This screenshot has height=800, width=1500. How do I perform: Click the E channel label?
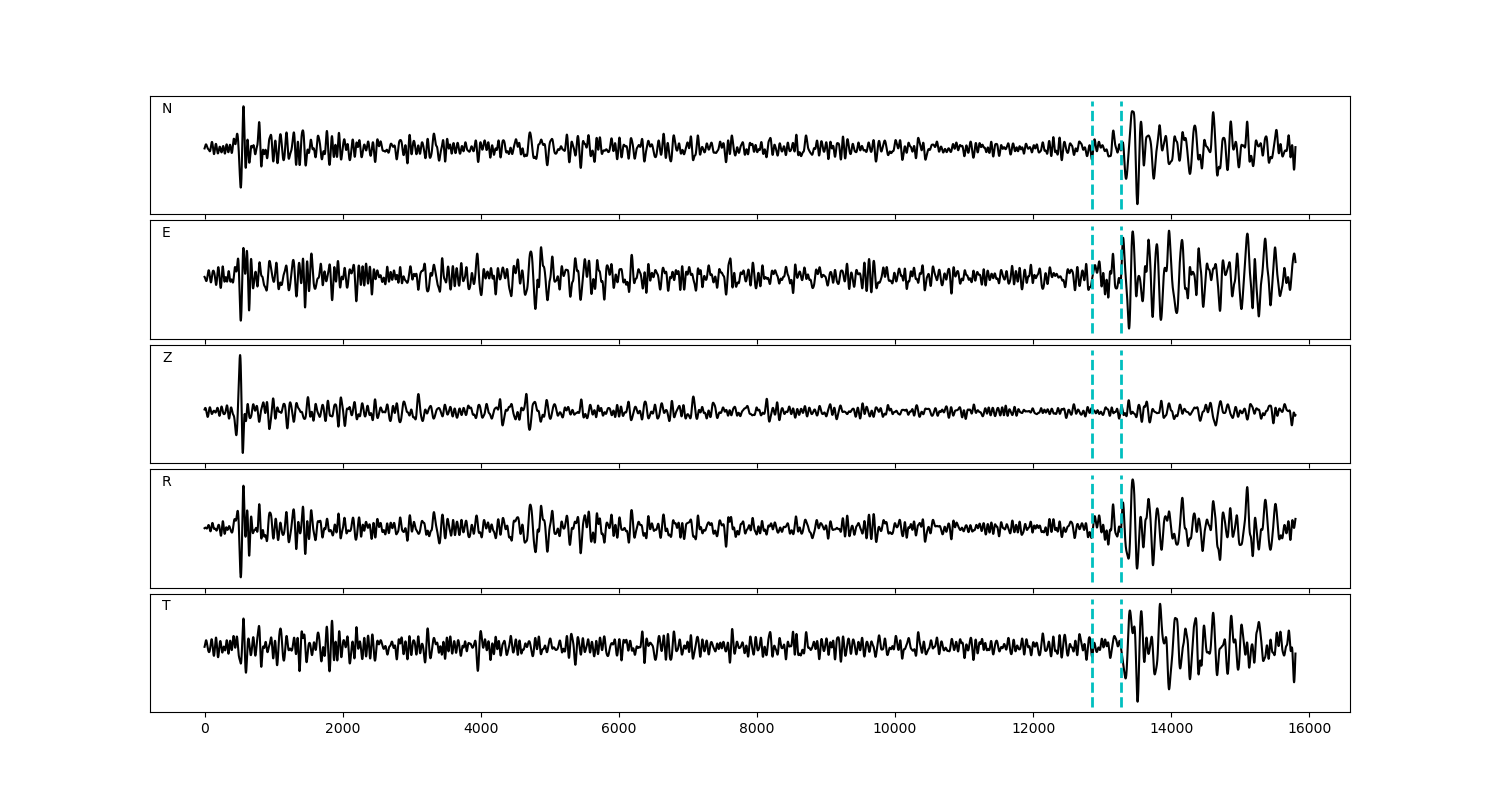point(166,233)
